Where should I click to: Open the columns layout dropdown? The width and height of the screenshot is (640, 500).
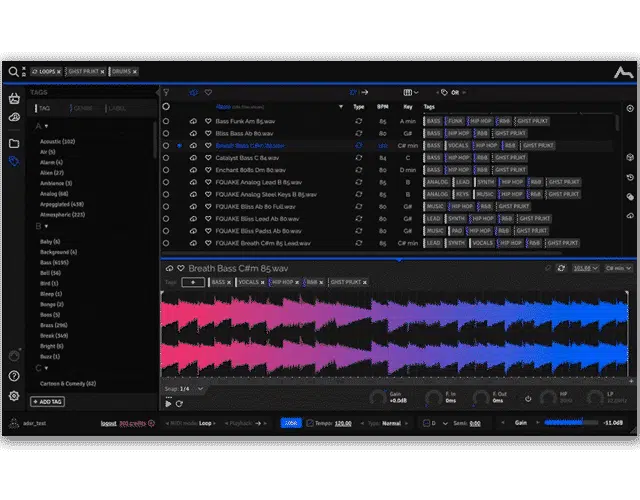tap(411, 93)
